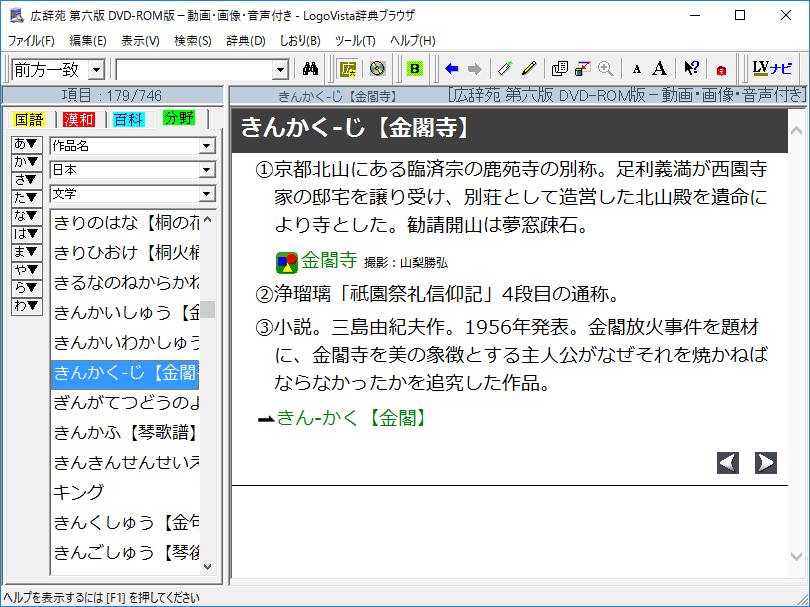Open the 日本 region dropdown
The width and height of the screenshot is (810, 607).
(x=207, y=170)
